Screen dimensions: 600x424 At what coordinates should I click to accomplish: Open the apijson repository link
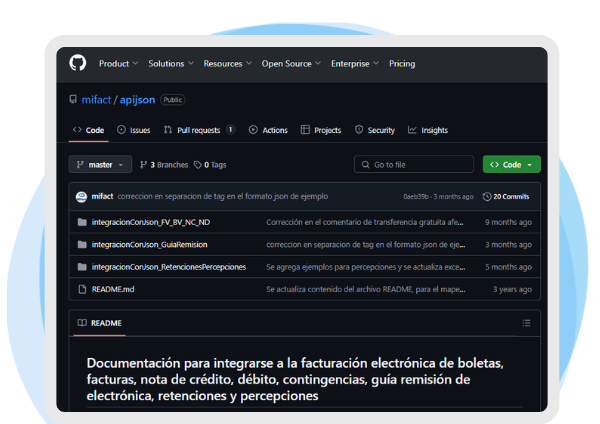pos(137,100)
